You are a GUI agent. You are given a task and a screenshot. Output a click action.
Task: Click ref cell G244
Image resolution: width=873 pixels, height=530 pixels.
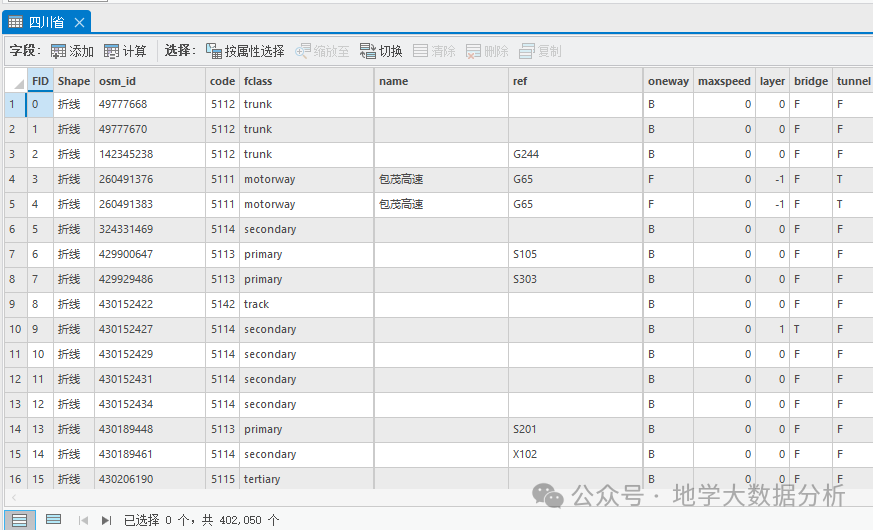576,154
